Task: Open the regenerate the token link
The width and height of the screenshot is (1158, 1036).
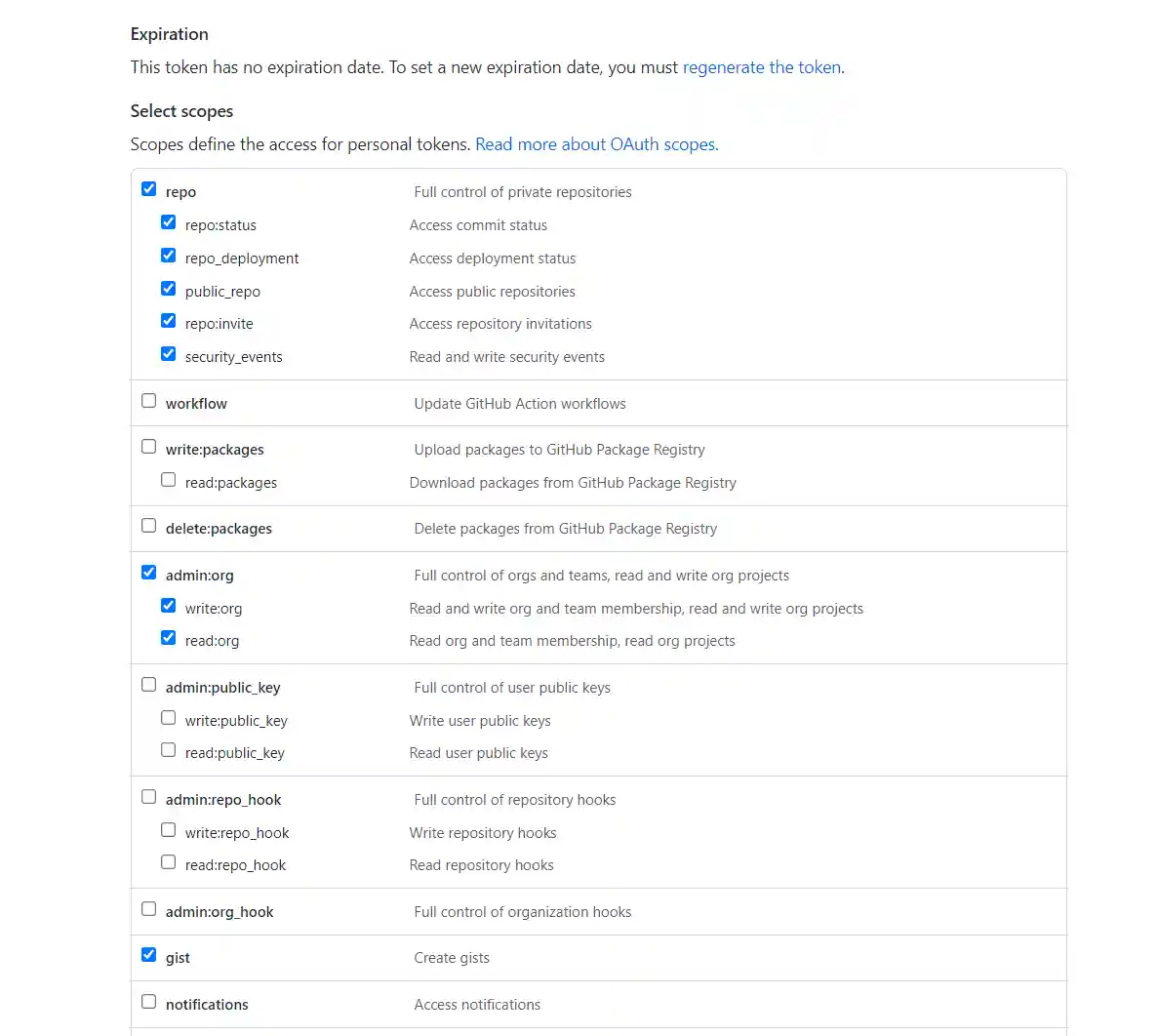Action: (x=761, y=67)
